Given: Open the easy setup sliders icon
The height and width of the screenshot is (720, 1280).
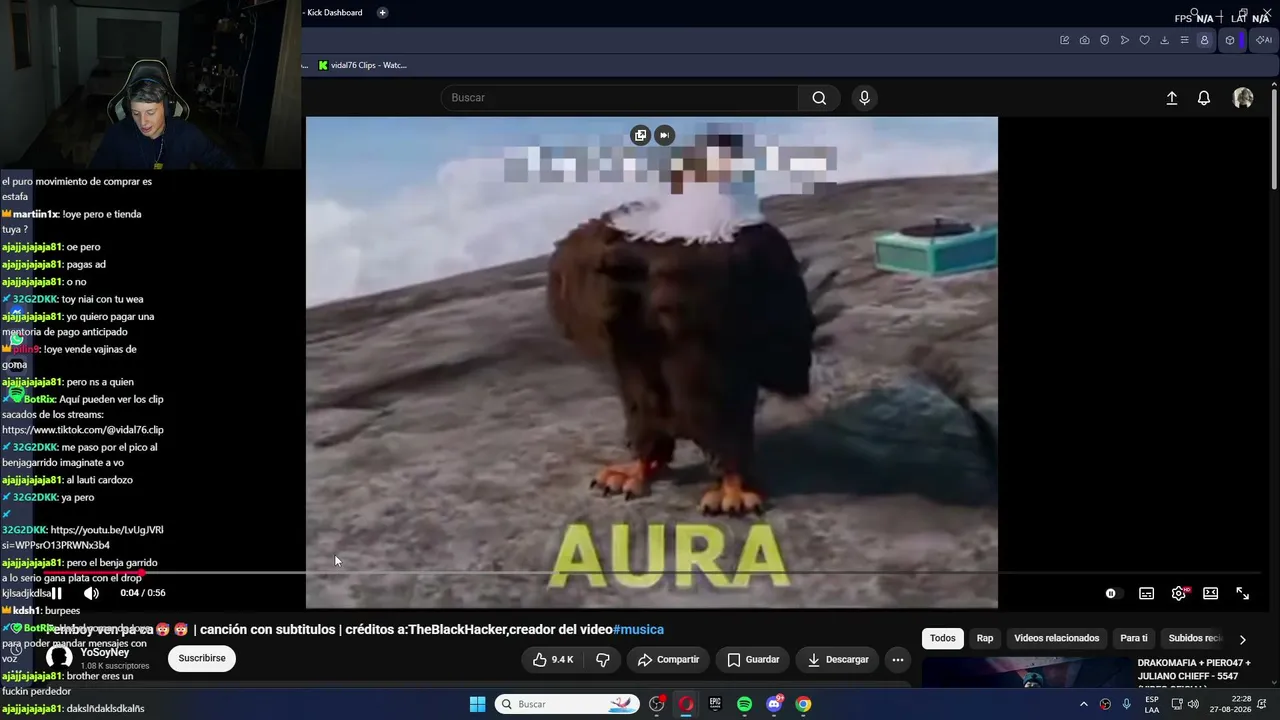Looking at the screenshot, I should coord(1185,40).
